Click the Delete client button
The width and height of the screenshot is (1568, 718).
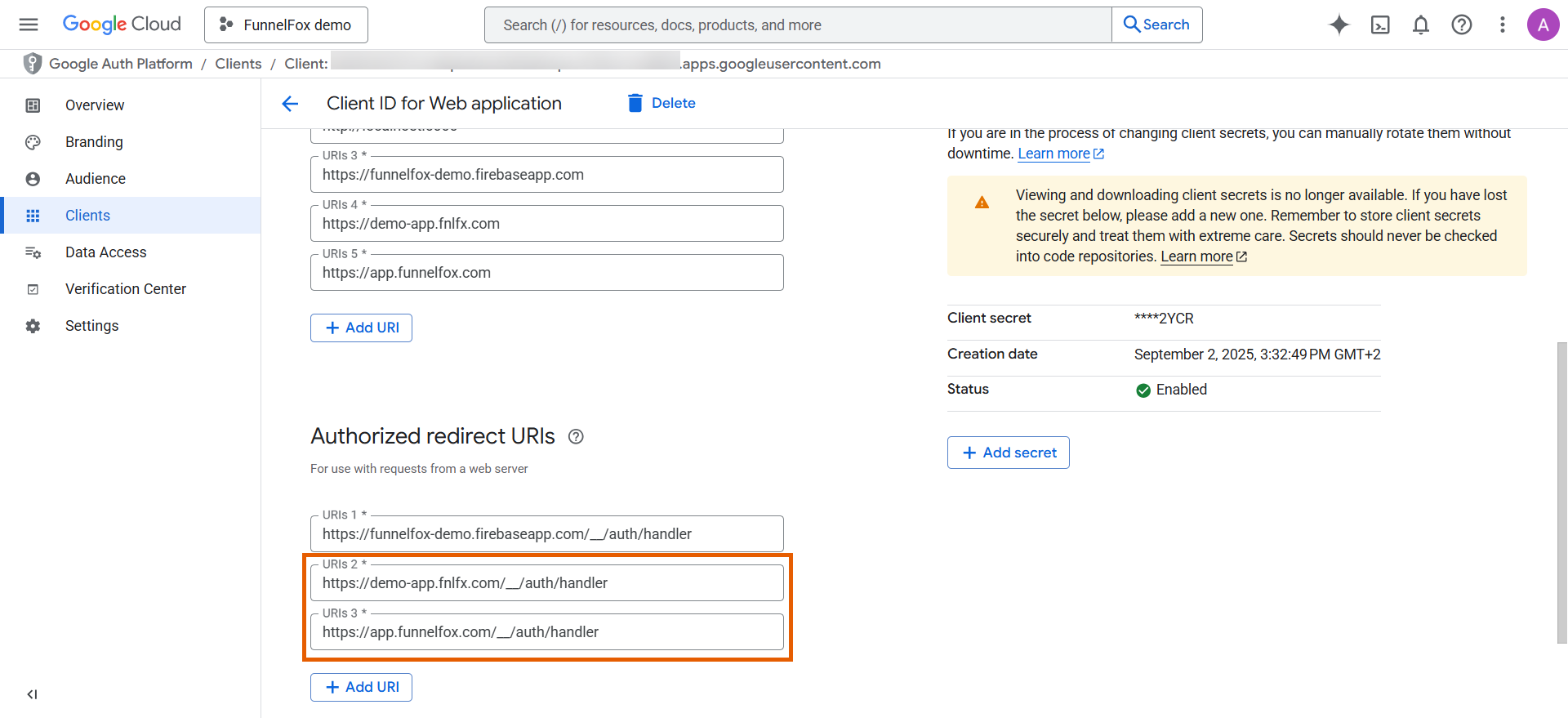[x=661, y=103]
